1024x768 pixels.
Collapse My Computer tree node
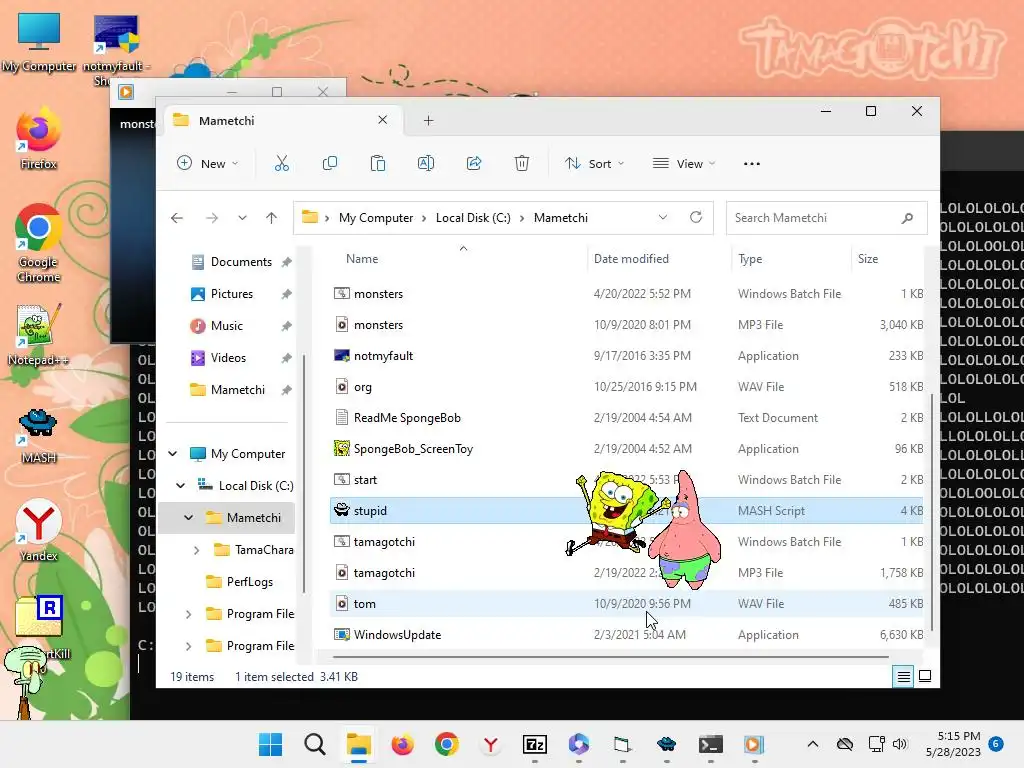tap(172, 453)
